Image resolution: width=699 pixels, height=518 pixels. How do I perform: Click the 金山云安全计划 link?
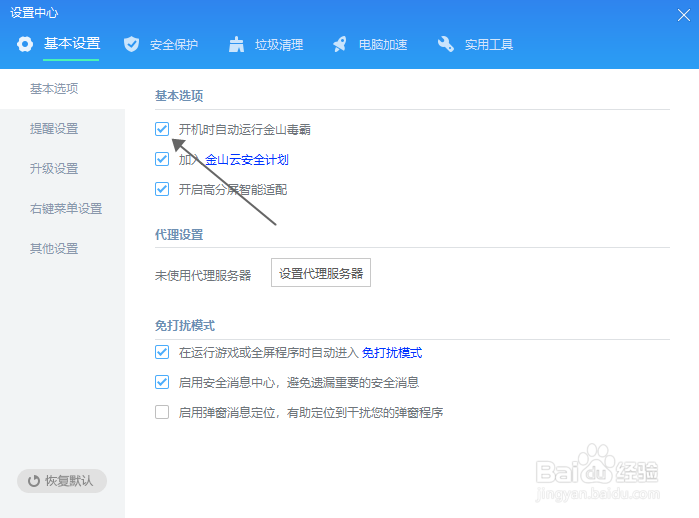247,160
